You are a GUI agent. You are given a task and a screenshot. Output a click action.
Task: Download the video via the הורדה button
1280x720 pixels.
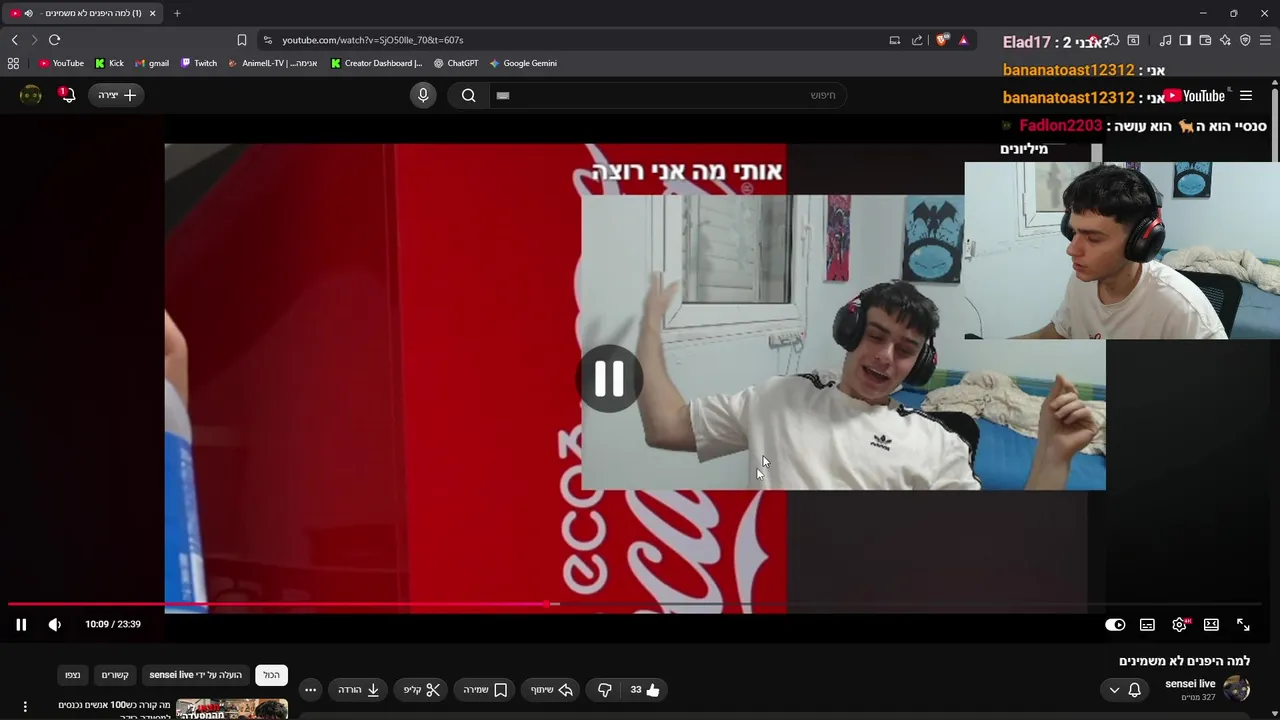tap(358, 690)
